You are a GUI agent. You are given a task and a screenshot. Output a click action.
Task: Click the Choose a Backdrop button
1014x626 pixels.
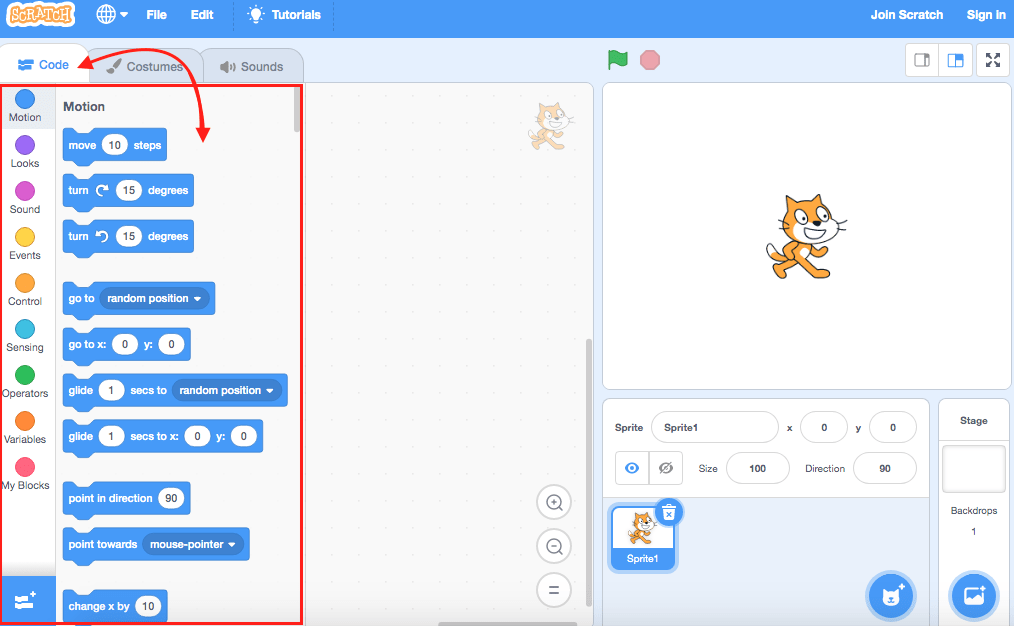973,595
